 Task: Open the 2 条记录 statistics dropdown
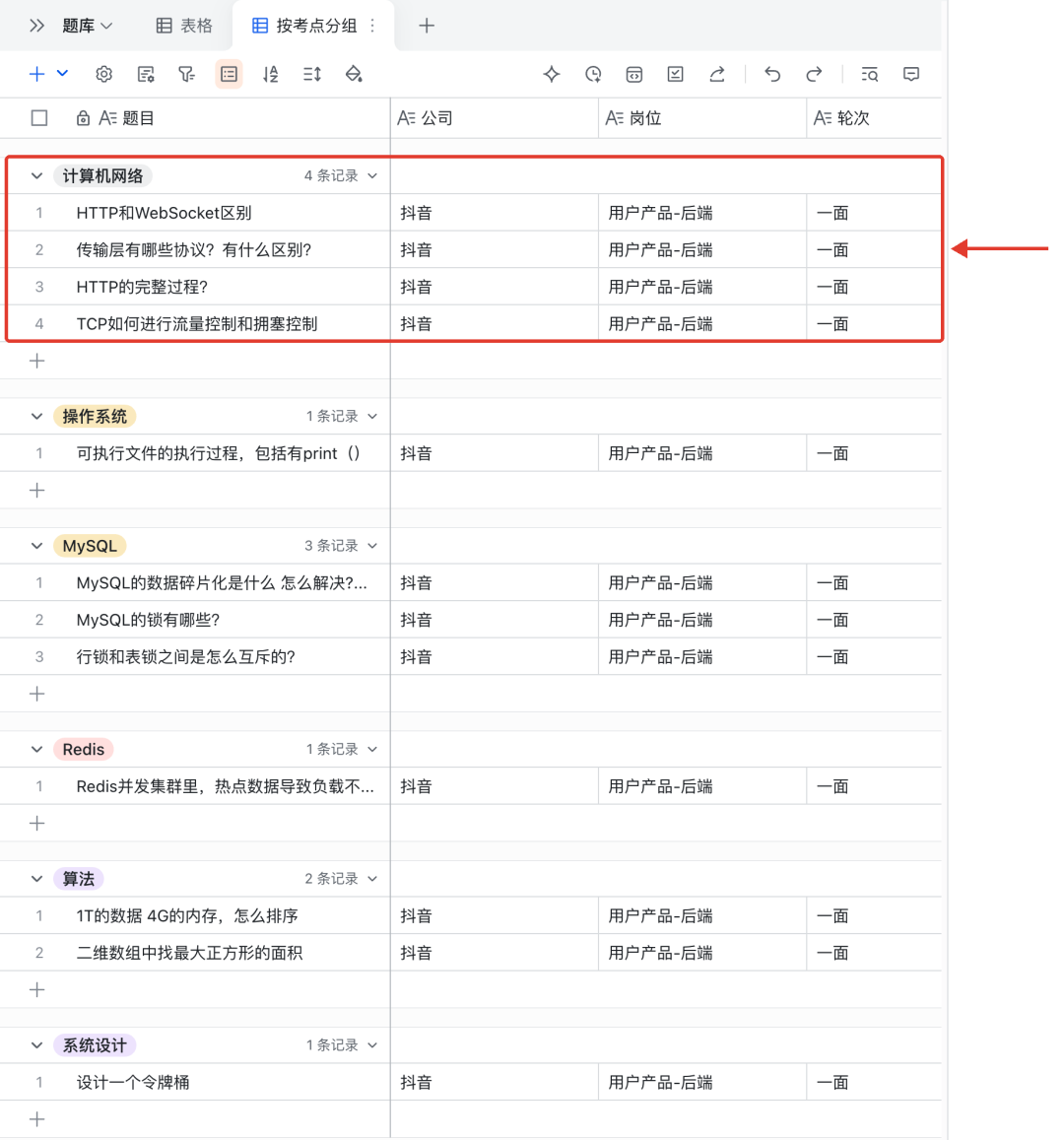point(340,879)
